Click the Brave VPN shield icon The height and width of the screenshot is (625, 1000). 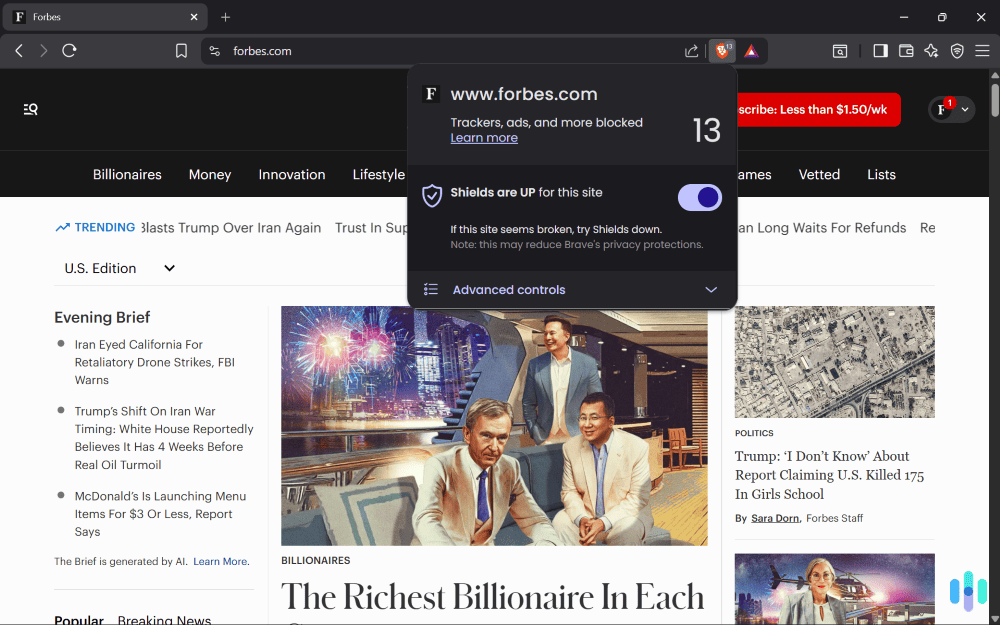[x=957, y=50]
